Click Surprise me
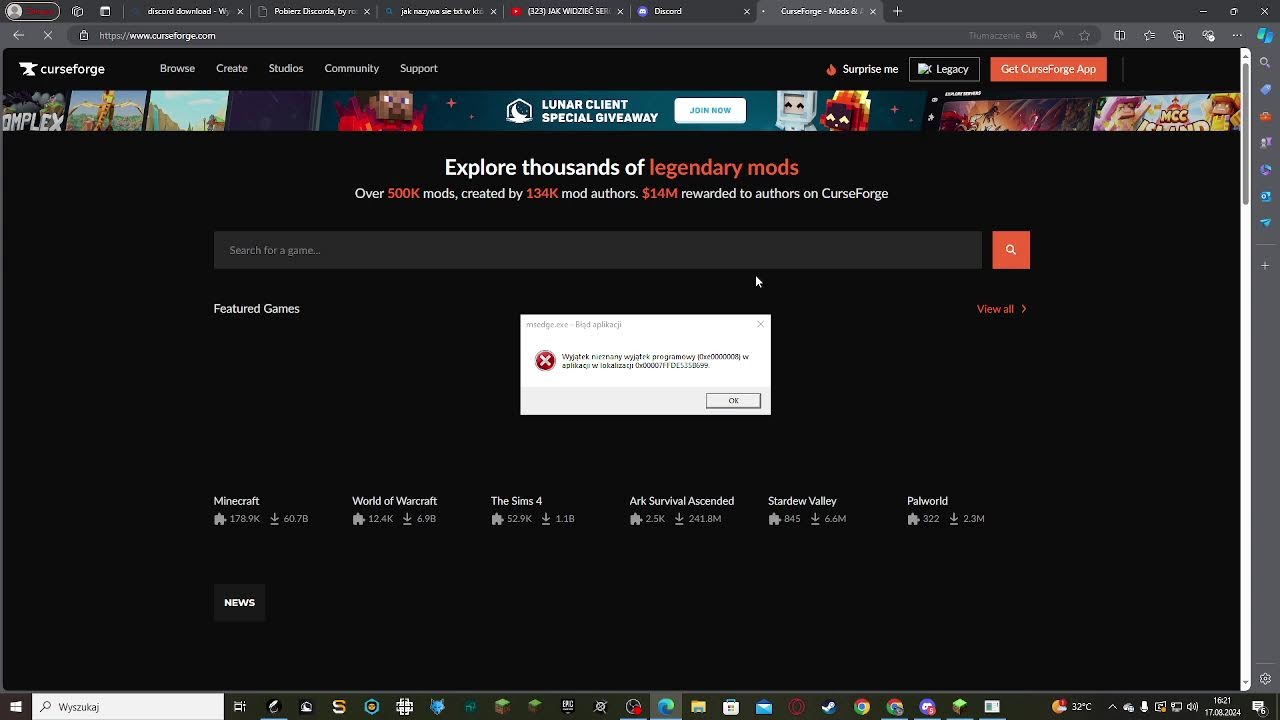 (x=862, y=69)
